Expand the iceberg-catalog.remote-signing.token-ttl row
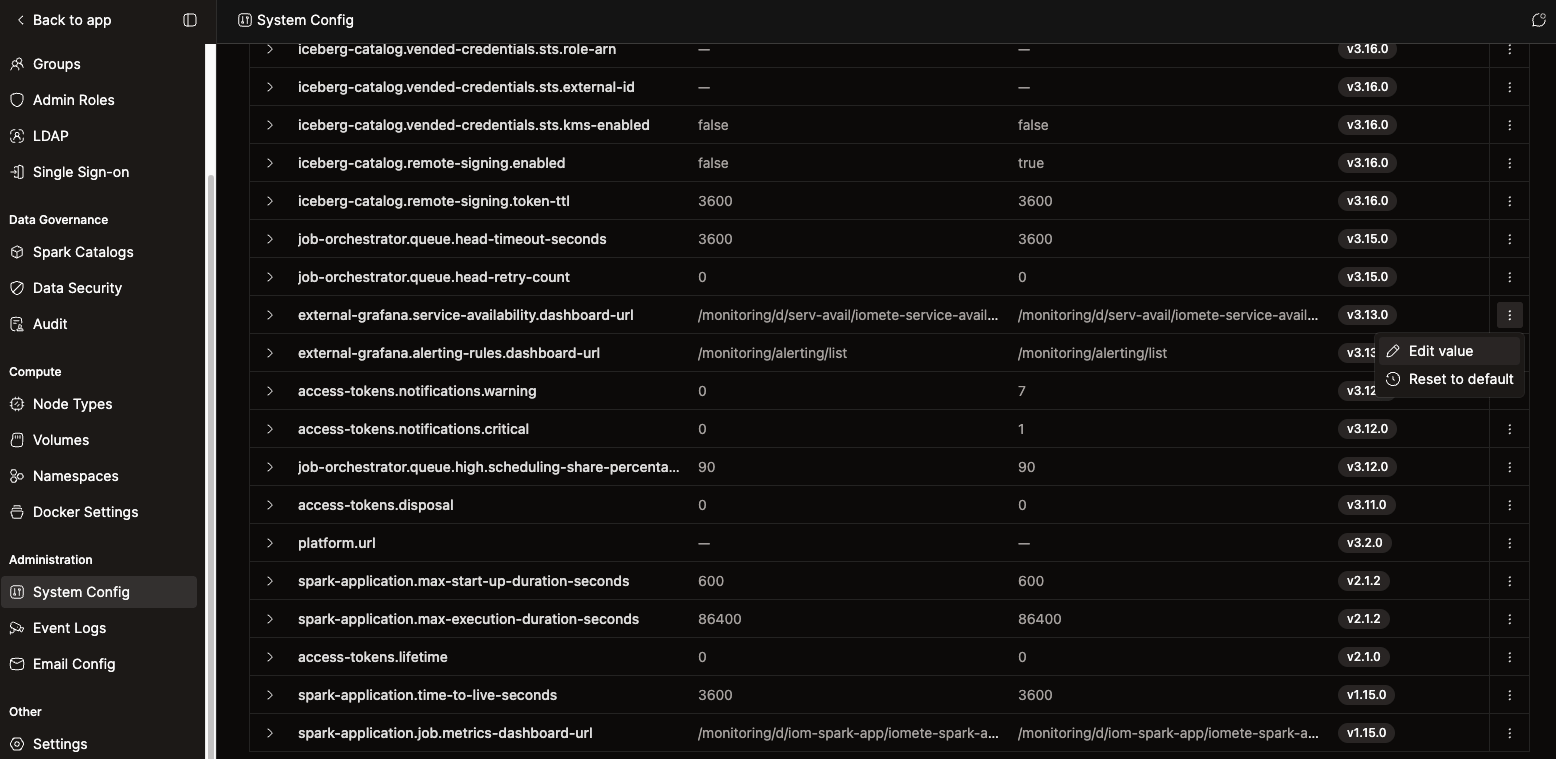Viewport: 1556px width, 759px height. point(270,201)
